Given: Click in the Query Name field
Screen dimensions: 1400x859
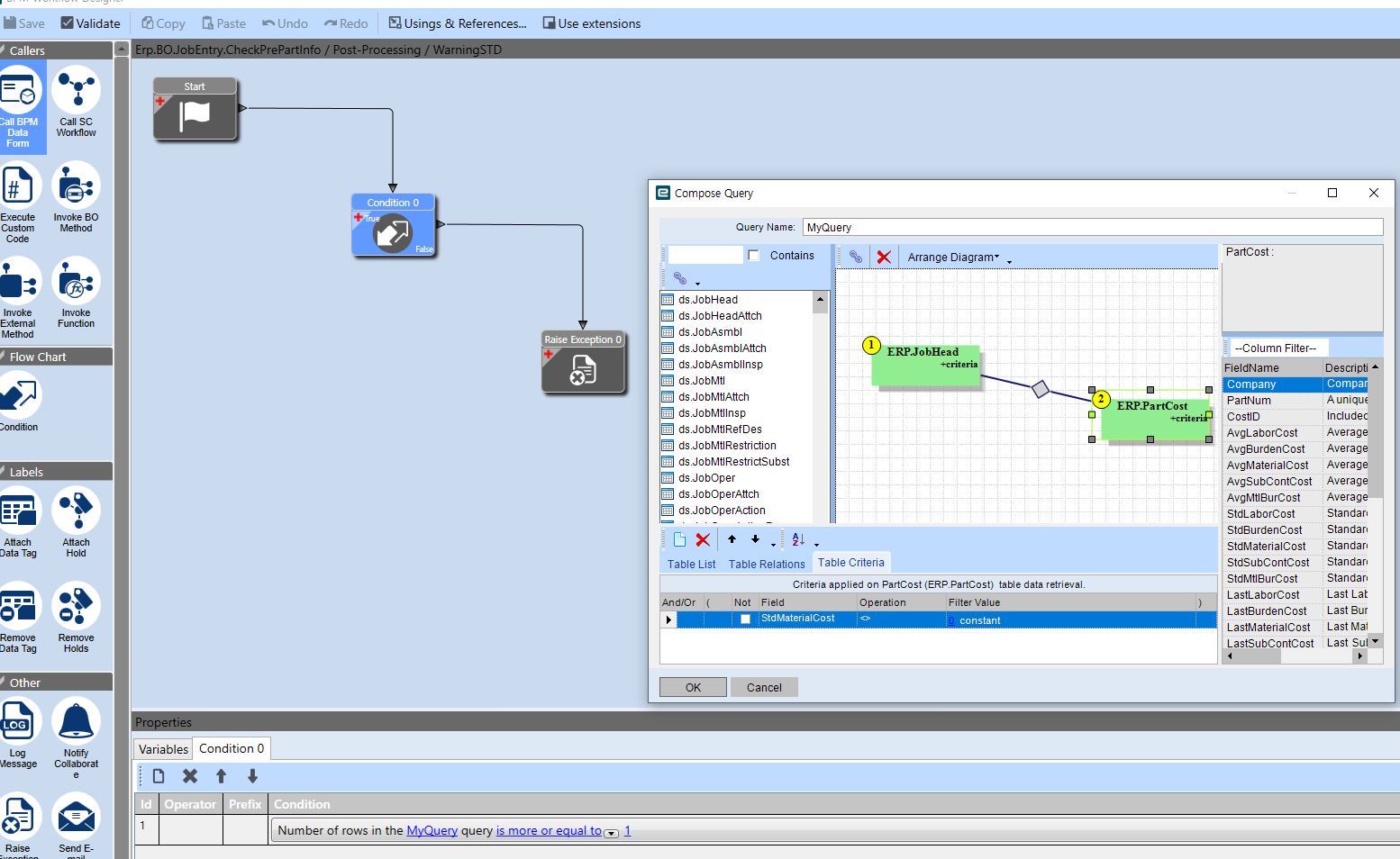Looking at the screenshot, I should tap(1092, 227).
